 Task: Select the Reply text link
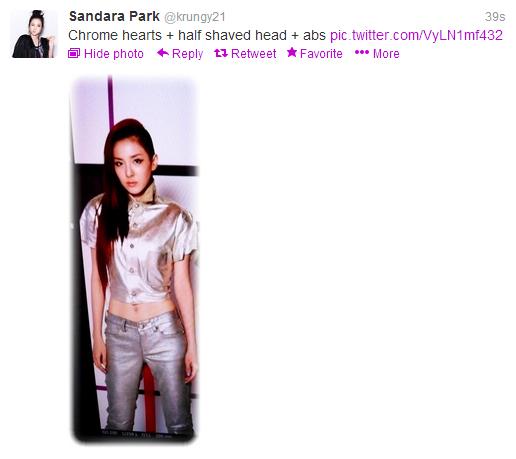[187, 54]
